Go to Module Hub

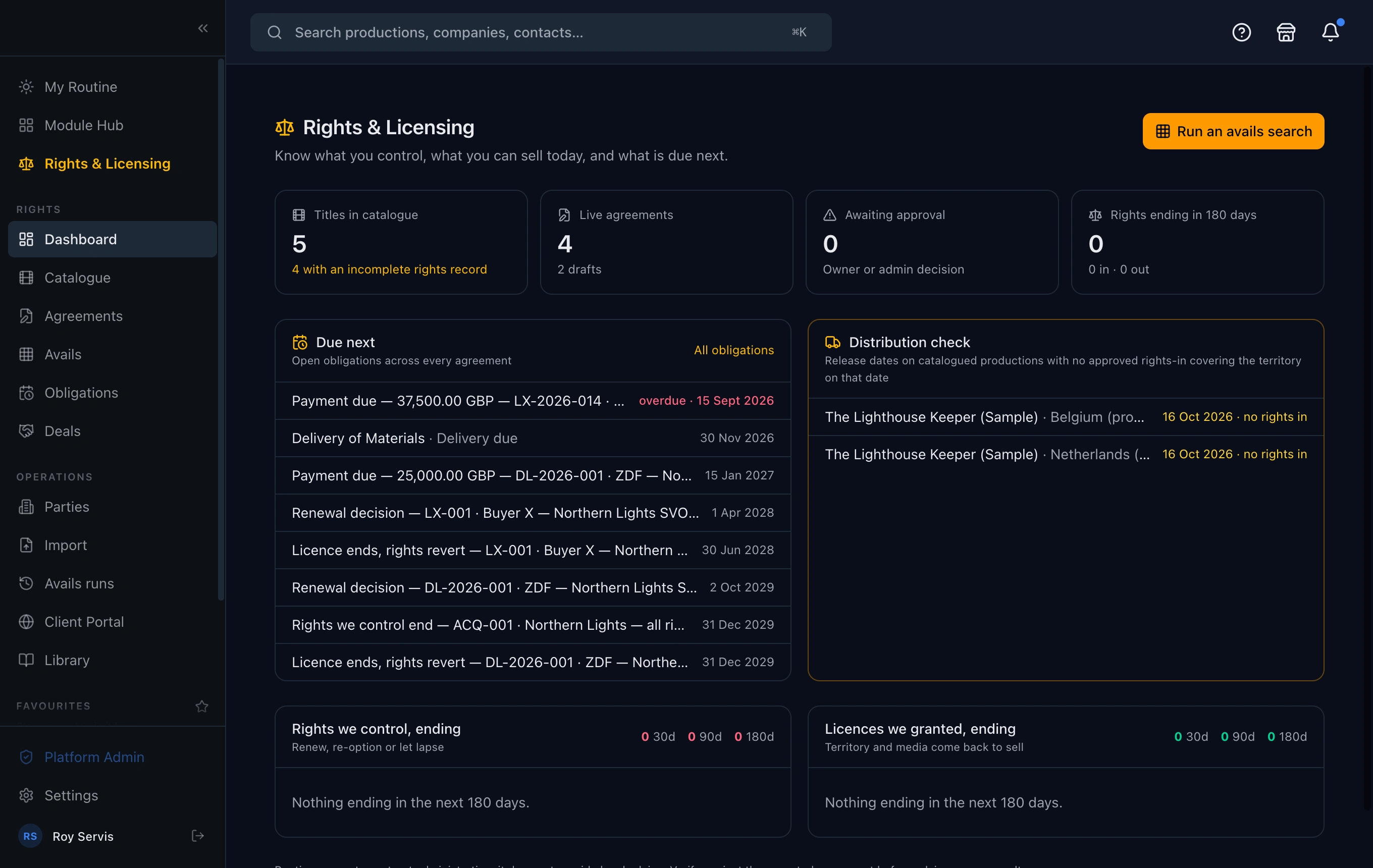[x=113, y=125]
